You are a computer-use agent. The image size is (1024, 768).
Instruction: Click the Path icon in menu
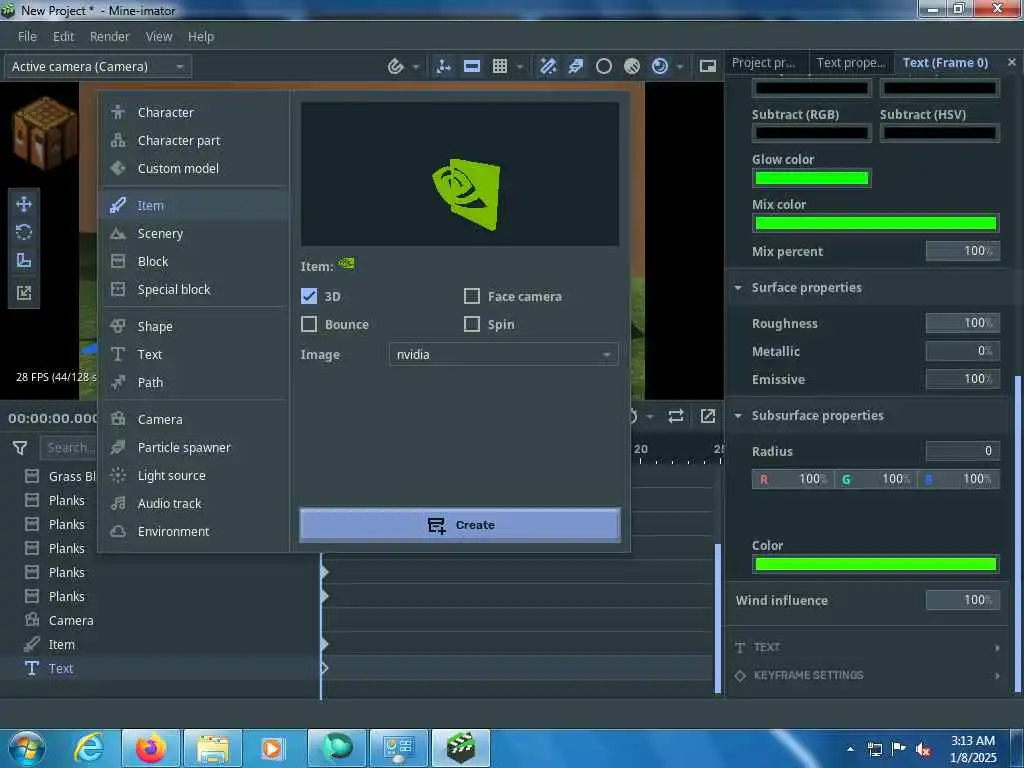(118, 382)
